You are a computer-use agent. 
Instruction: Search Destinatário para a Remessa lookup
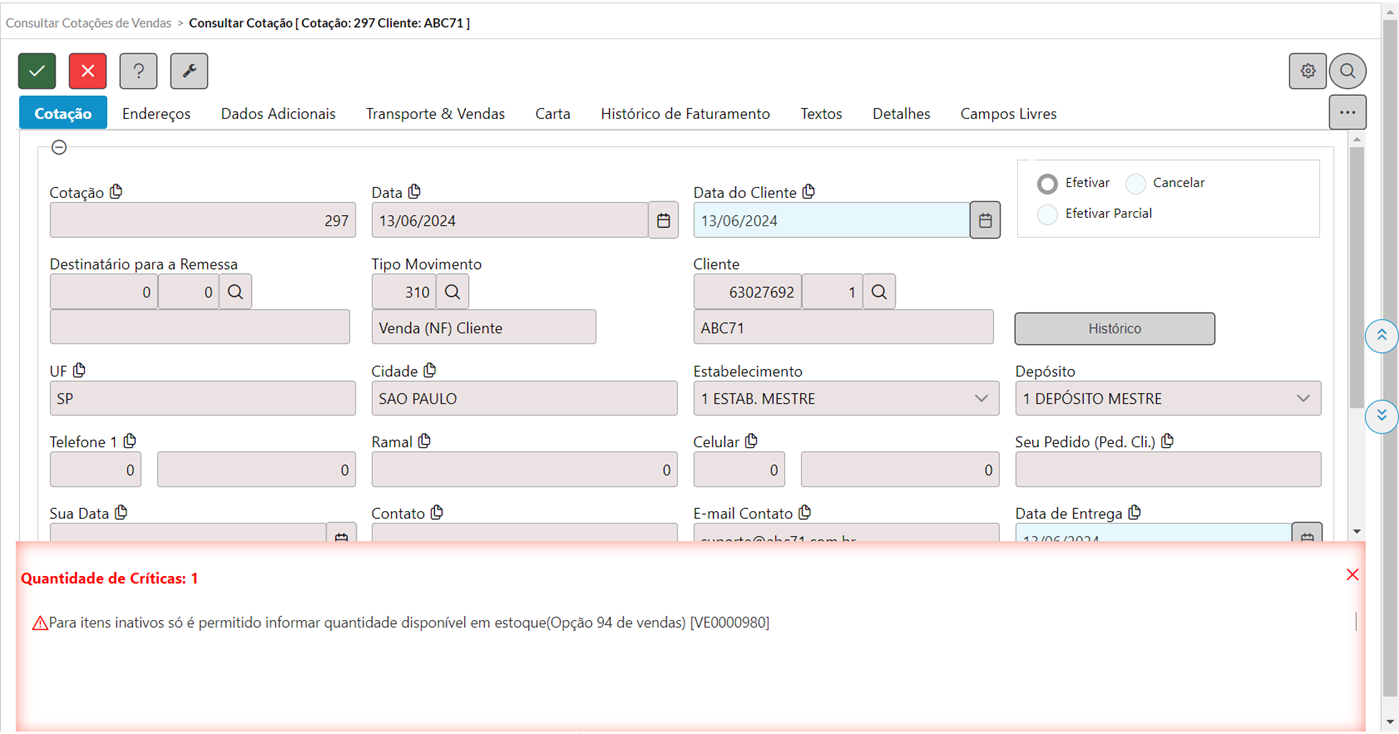click(235, 292)
